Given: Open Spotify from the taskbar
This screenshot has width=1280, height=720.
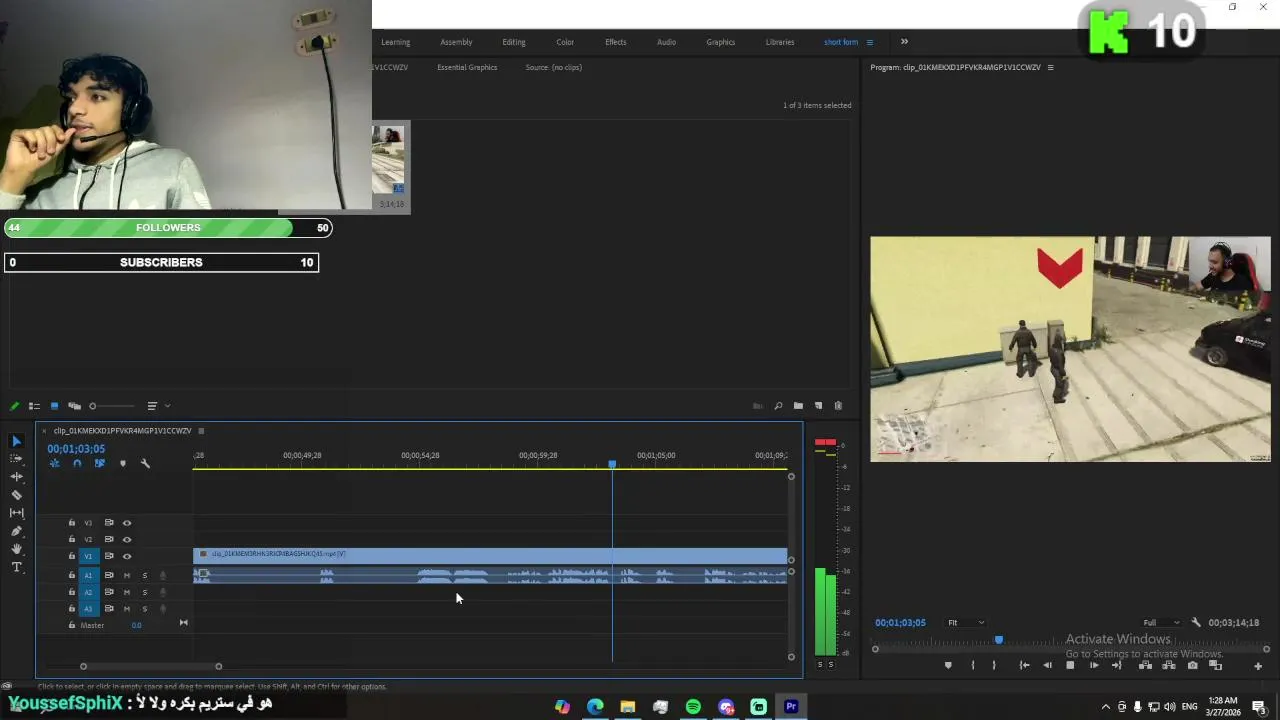Looking at the screenshot, I should pos(693,706).
